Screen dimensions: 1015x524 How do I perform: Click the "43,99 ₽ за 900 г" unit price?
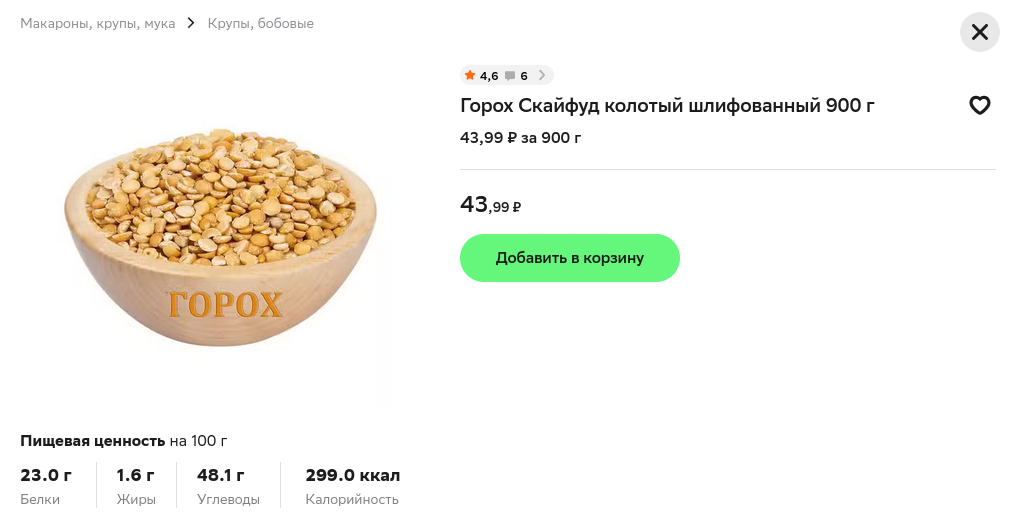(520, 137)
